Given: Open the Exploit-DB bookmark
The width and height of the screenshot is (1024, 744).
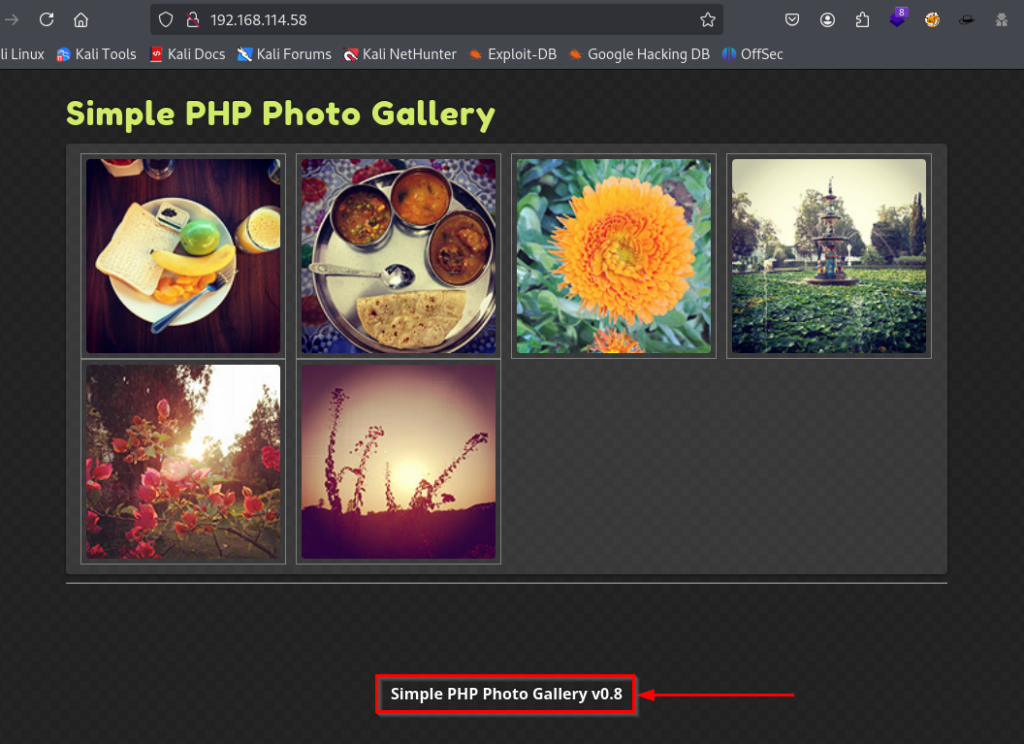Looking at the screenshot, I should tap(513, 54).
